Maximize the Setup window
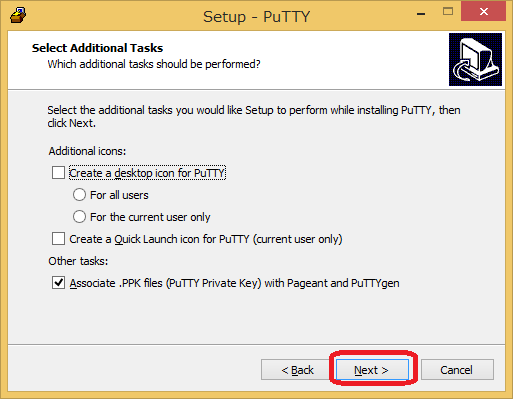The image size is (513, 399). pyautogui.click(x=448, y=12)
